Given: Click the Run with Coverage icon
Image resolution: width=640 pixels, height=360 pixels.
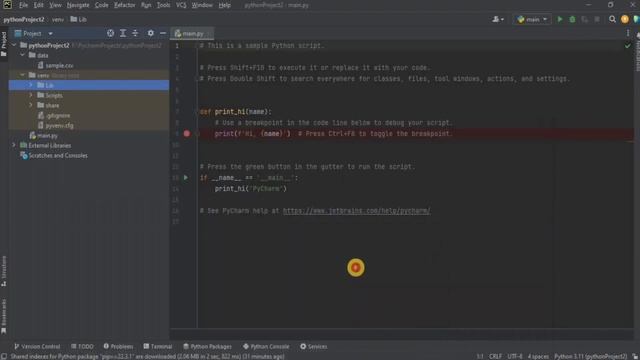Looking at the screenshot, I should coord(584,19).
